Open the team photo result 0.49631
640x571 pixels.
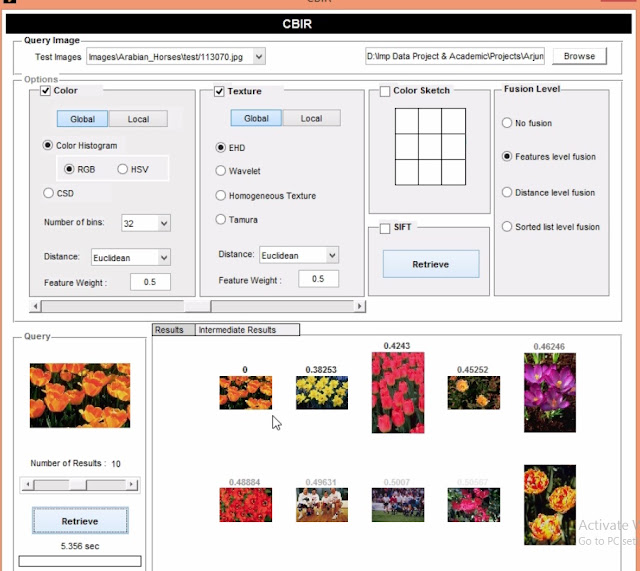pos(322,504)
